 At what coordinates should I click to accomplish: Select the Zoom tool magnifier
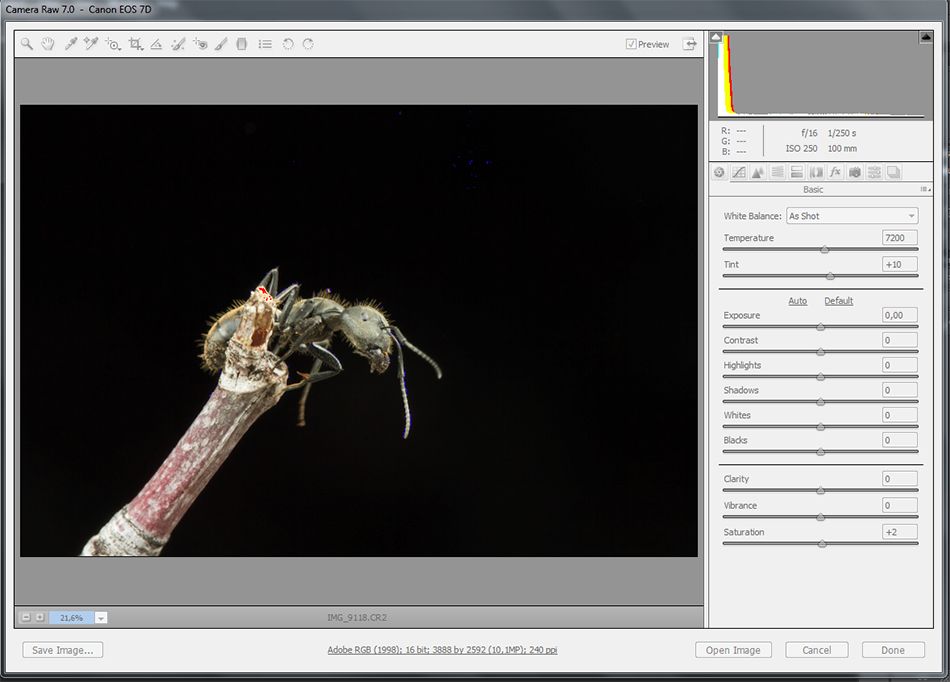point(27,44)
